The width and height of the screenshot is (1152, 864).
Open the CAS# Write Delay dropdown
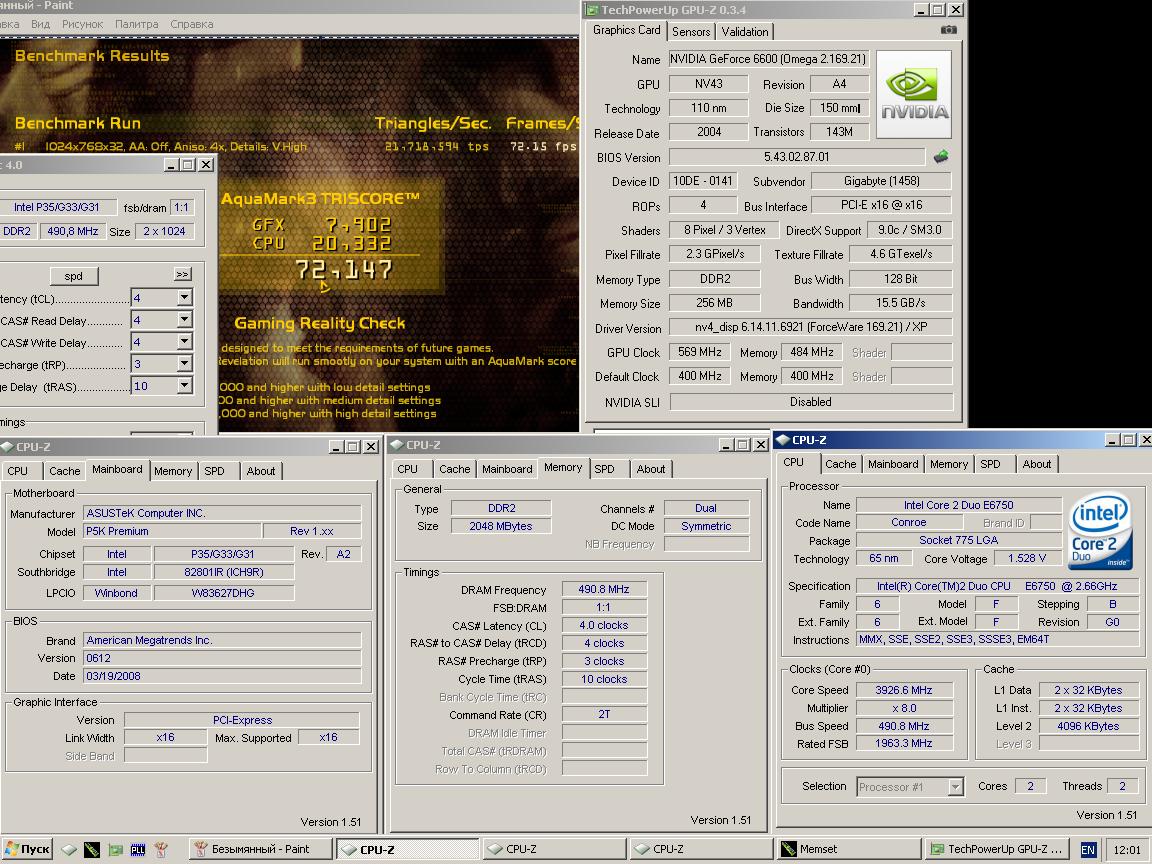point(184,342)
